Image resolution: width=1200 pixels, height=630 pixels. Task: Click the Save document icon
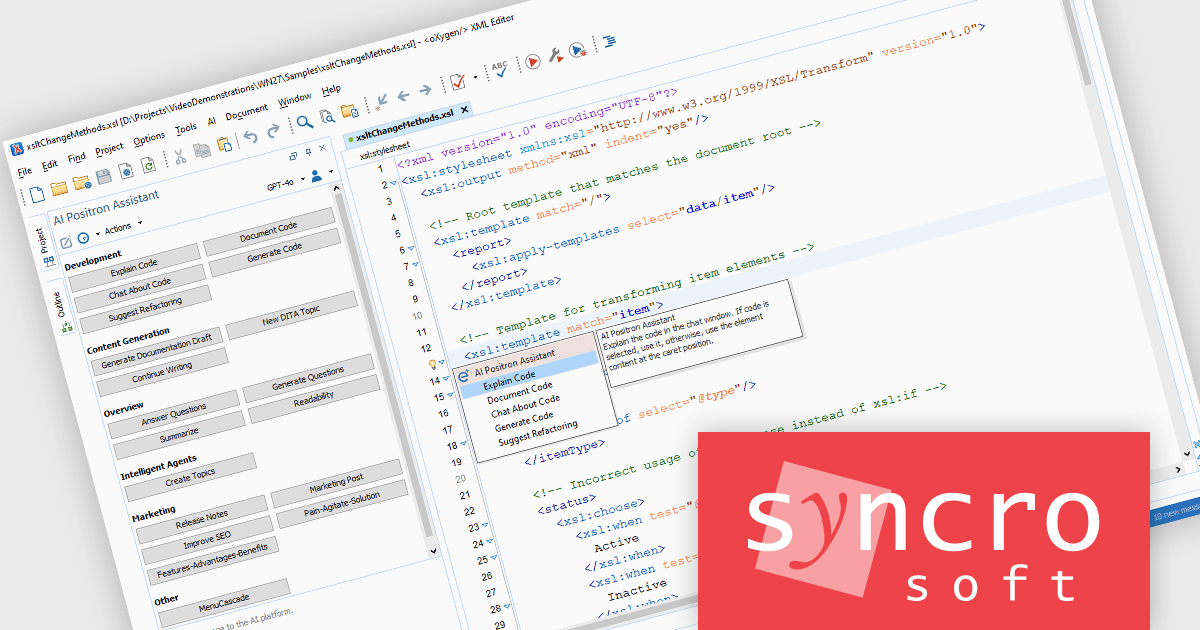pyautogui.click(x=103, y=176)
